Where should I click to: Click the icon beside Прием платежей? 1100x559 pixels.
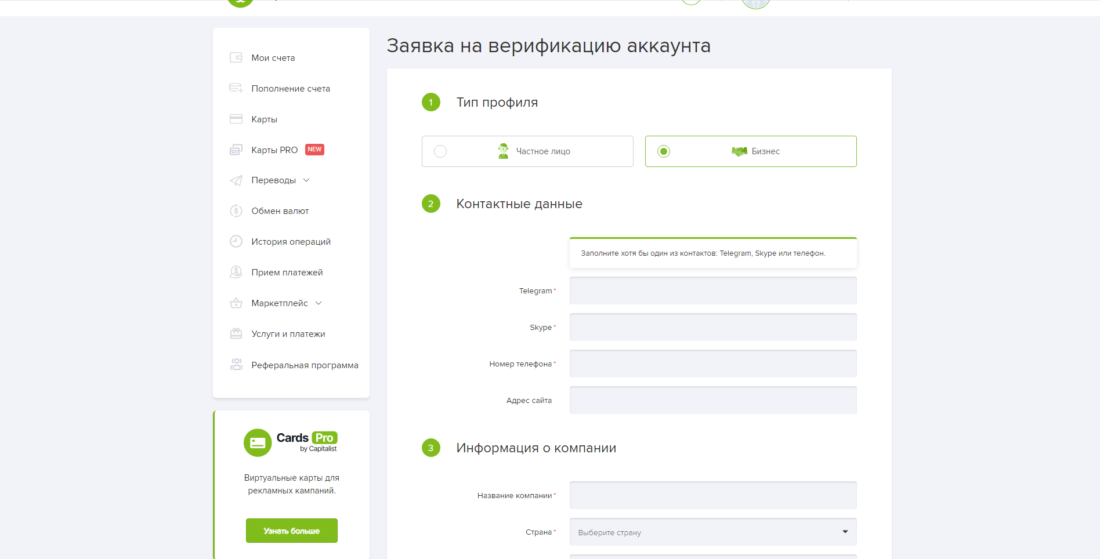point(236,272)
